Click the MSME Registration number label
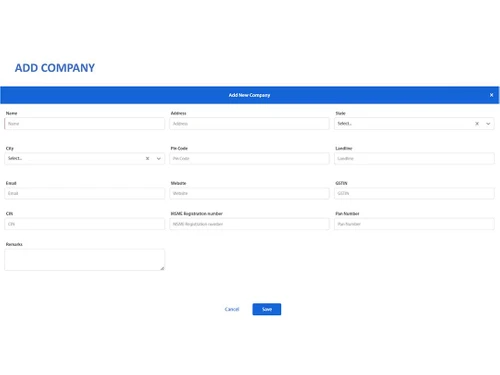The image size is (500, 375). (197, 214)
